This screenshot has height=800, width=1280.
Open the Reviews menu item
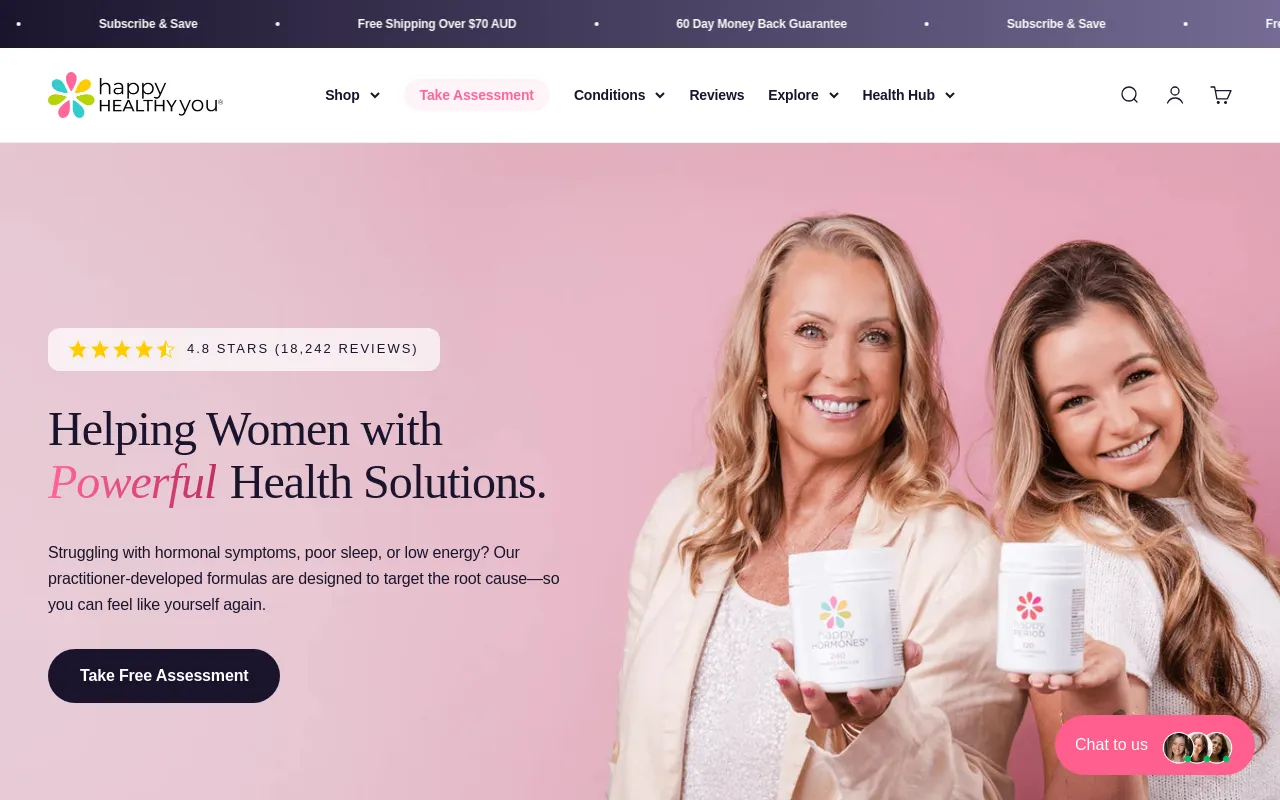click(717, 95)
